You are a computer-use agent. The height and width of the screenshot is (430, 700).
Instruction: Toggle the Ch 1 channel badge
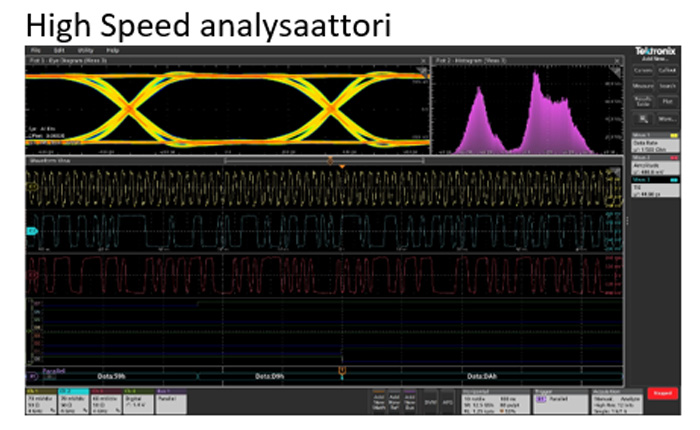tap(42, 400)
